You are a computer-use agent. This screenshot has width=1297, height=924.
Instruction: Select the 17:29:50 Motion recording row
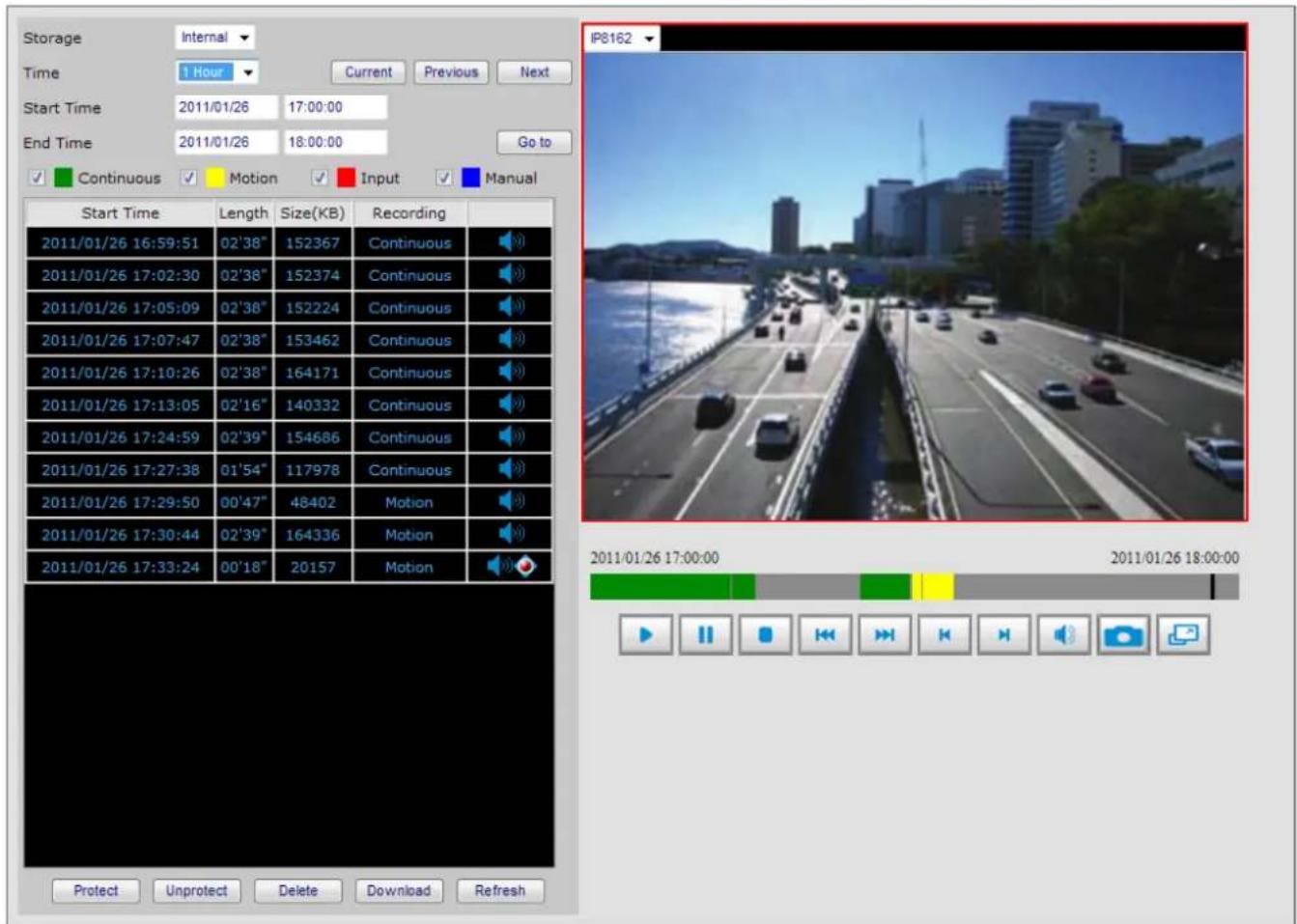pyautogui.click(x=289, y=502)
